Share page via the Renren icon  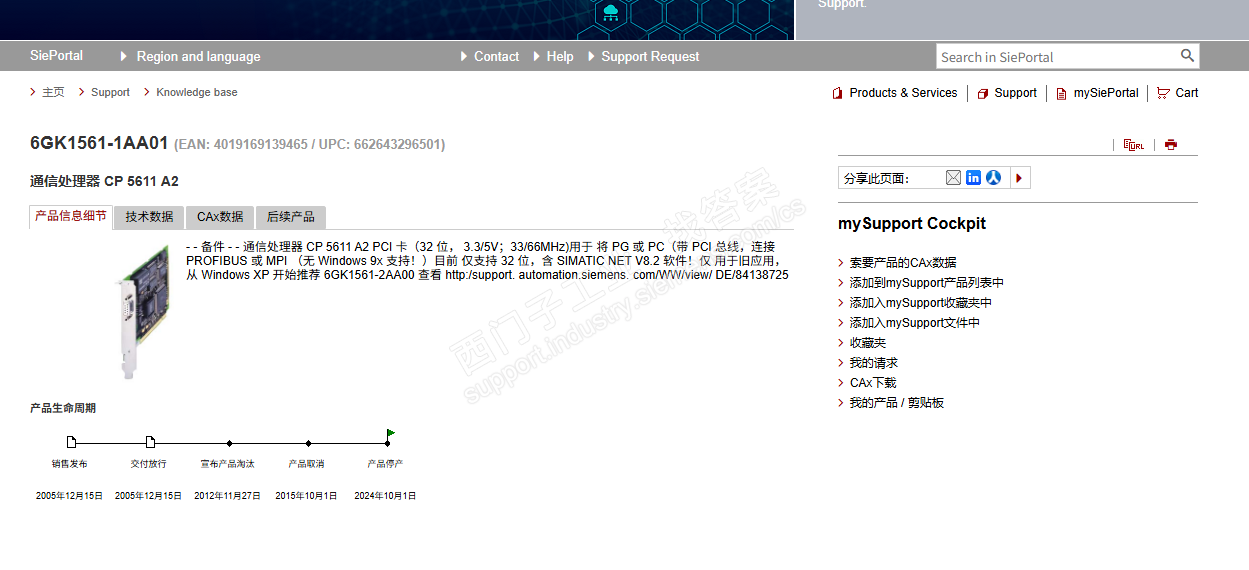click(x=993, y=178)
